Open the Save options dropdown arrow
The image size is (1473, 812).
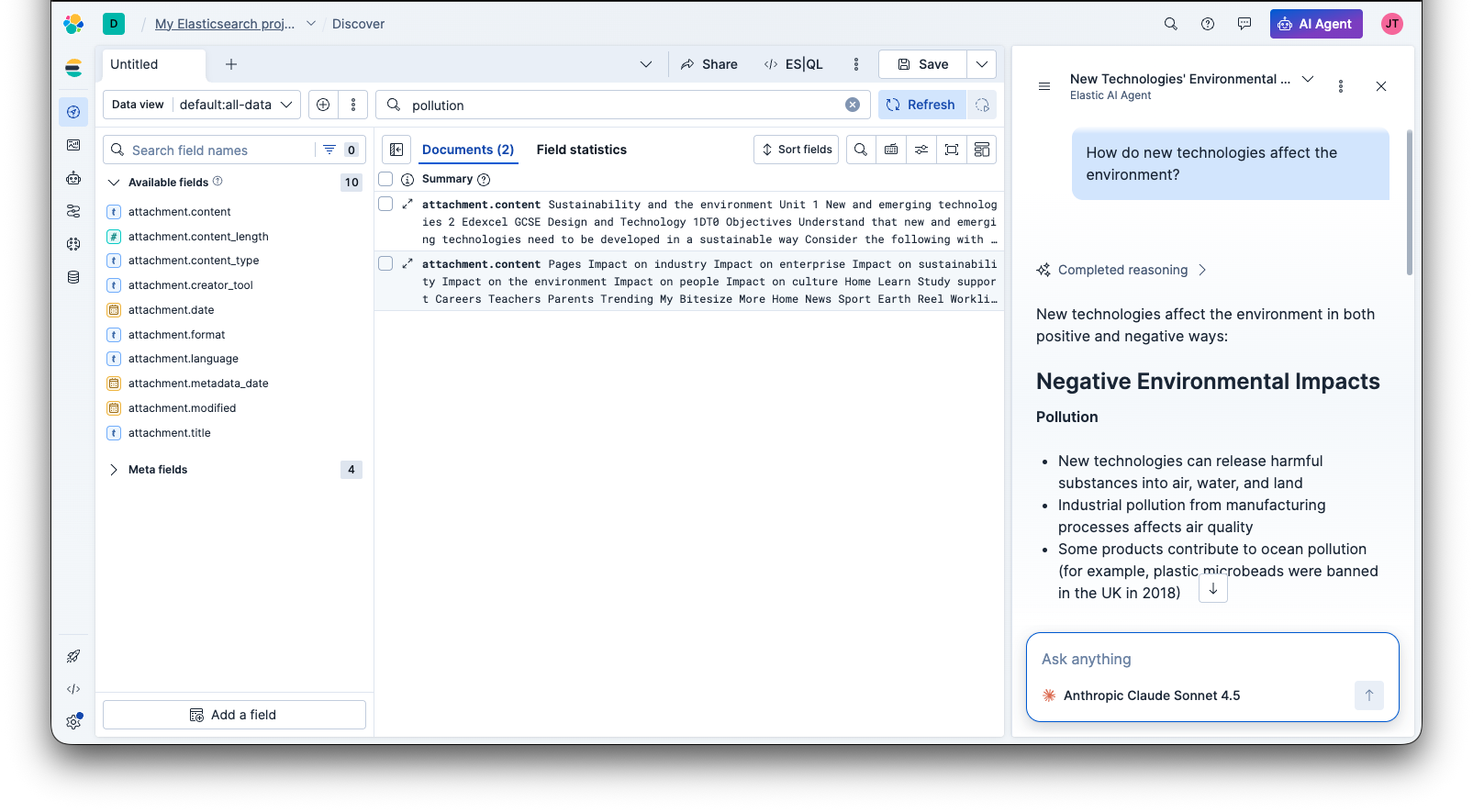point(982,64)
